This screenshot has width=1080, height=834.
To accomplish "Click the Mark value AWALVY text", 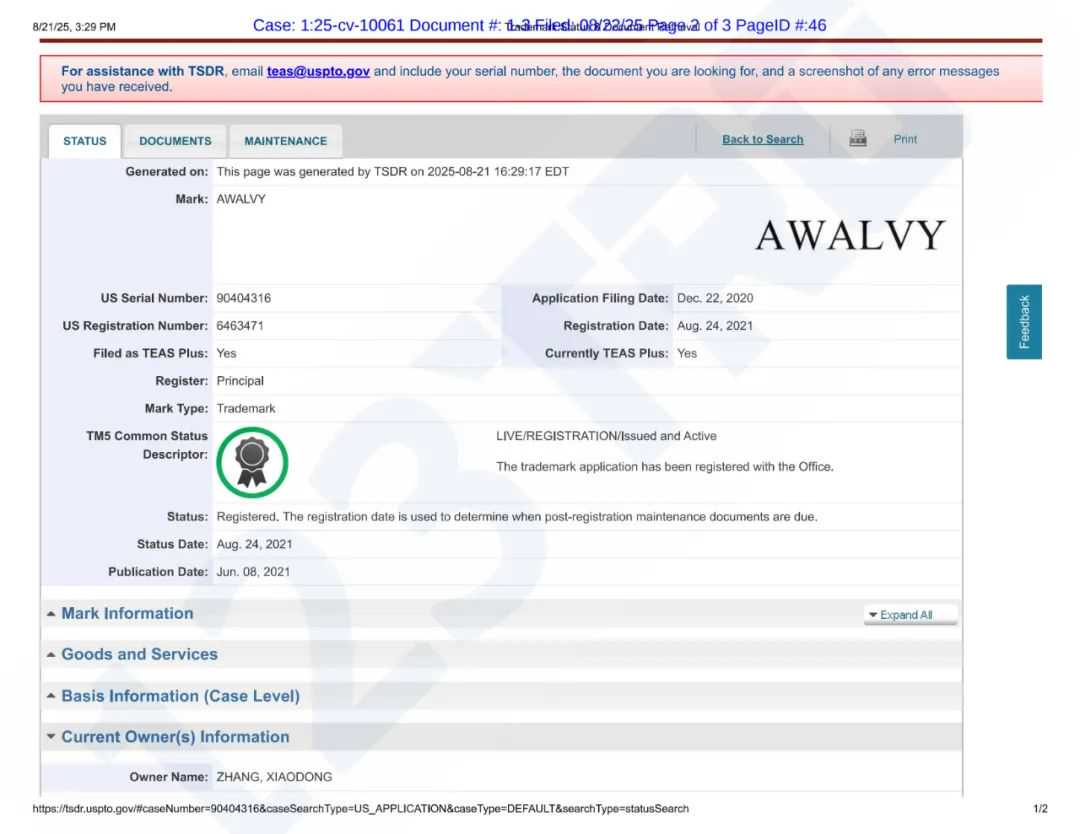I will click(240, 199).
